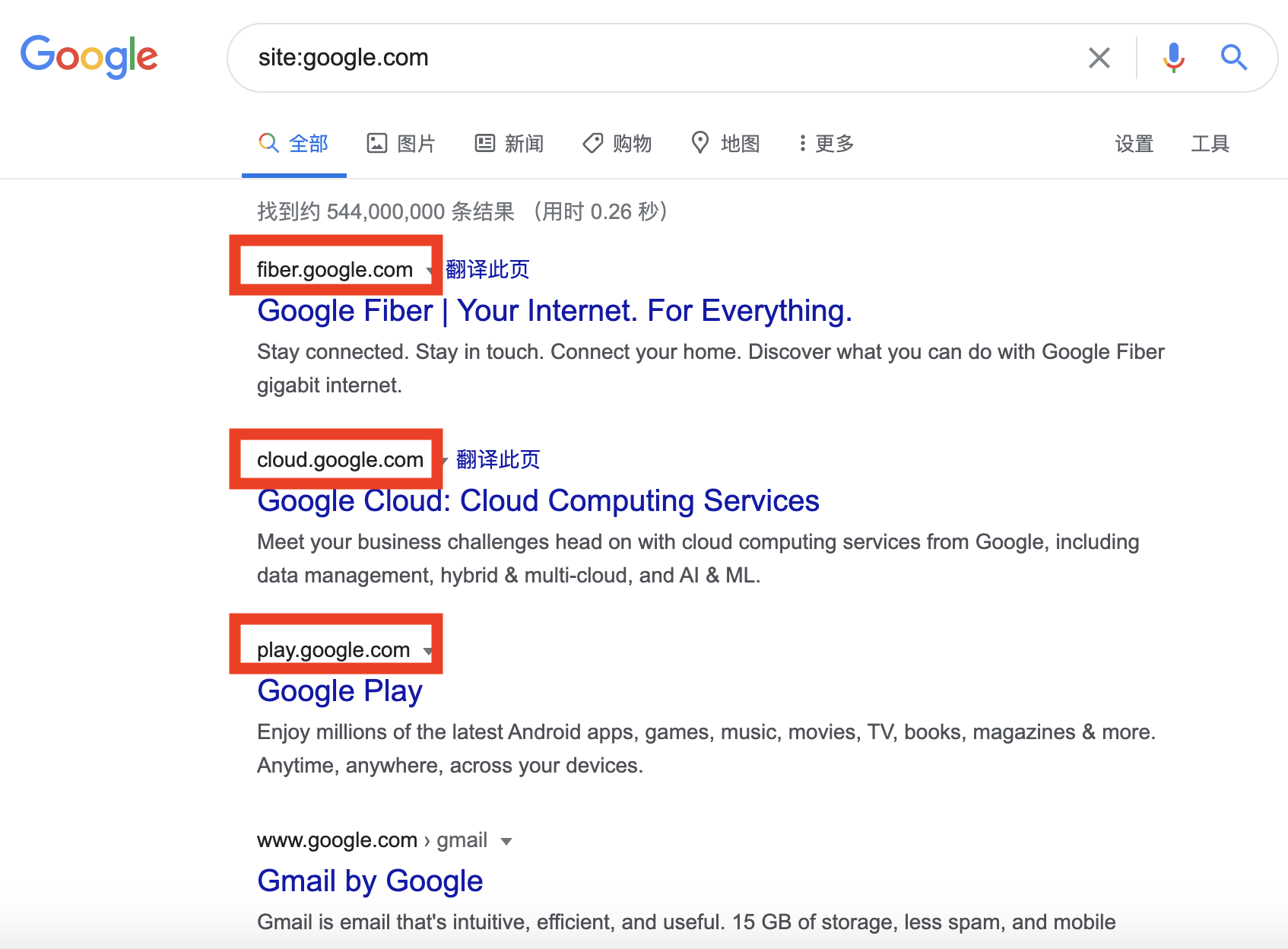Start voice search with microphone
Screen dimensions: 1288x949
[x=1173, y=58]
